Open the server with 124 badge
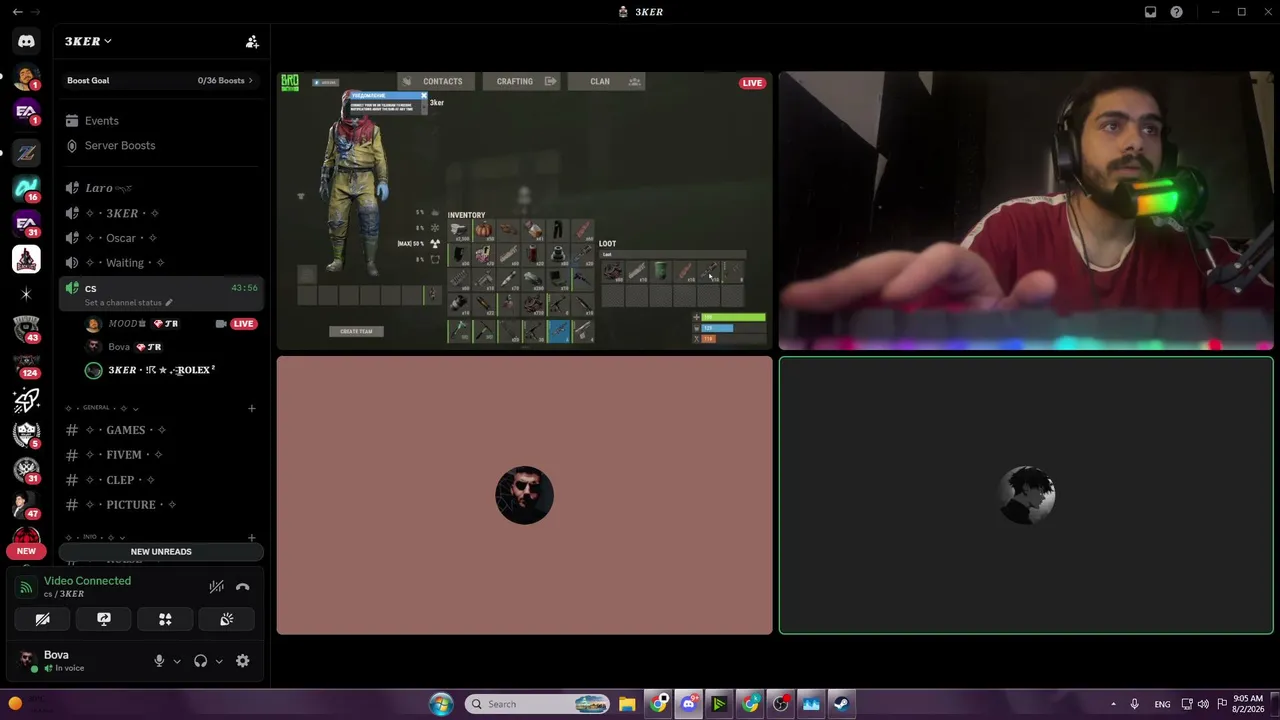This screenshot has width=1280, height=720. [26, 365]
